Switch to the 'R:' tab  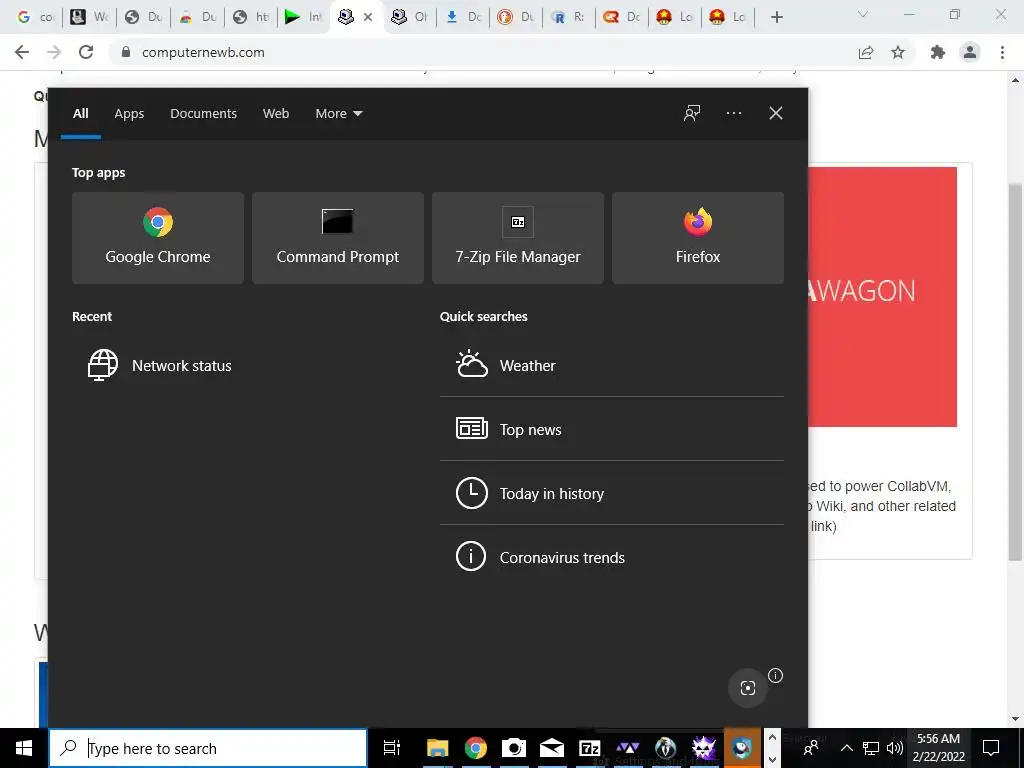pos(569,17)
